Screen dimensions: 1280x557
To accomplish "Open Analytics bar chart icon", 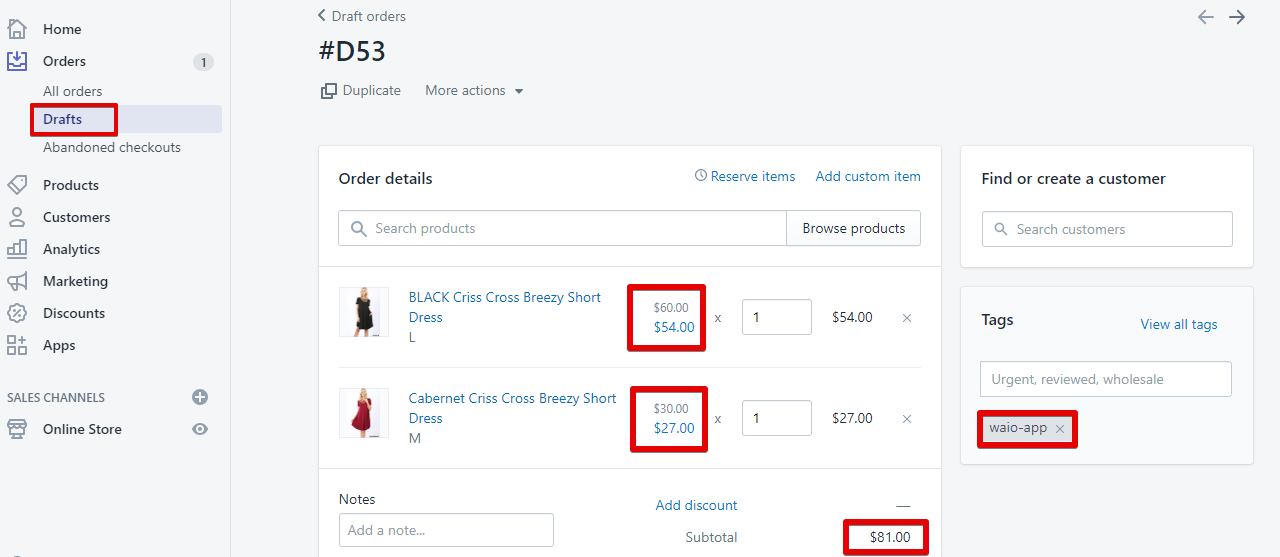I will tap(17, 249).
